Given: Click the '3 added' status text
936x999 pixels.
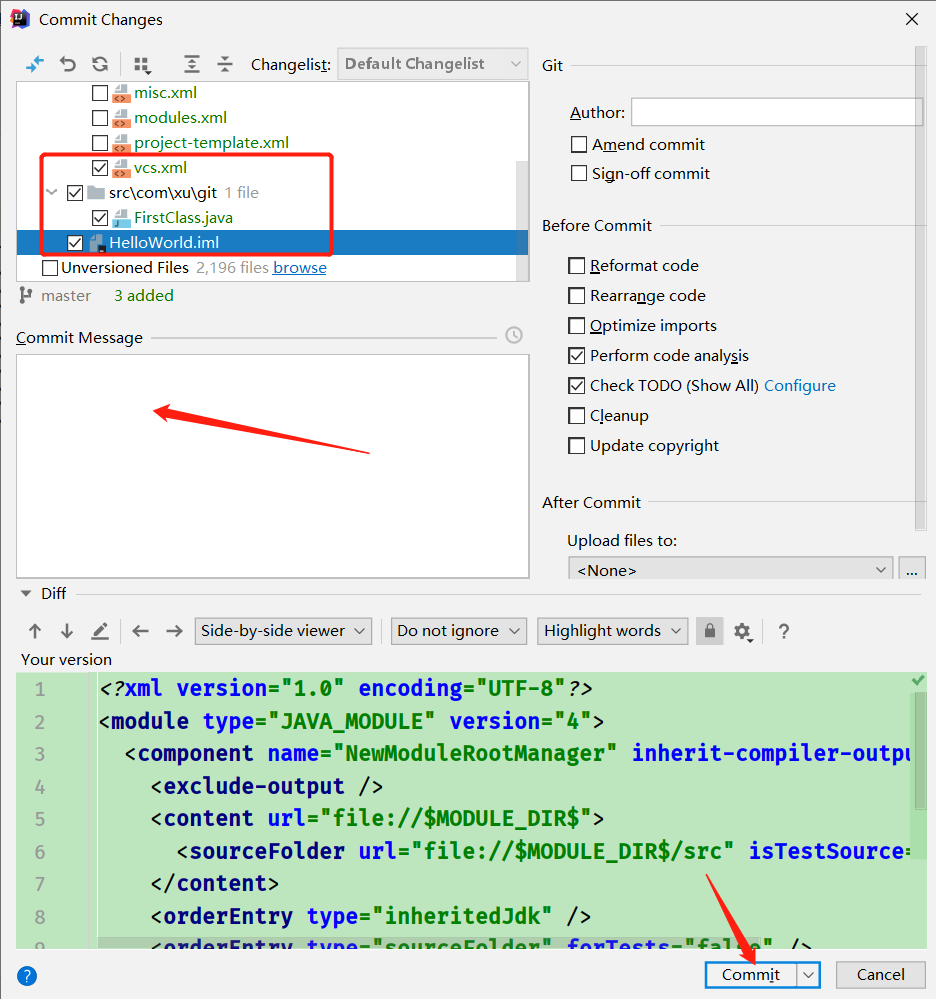Looking at the screenshot, I should [144, 296].
